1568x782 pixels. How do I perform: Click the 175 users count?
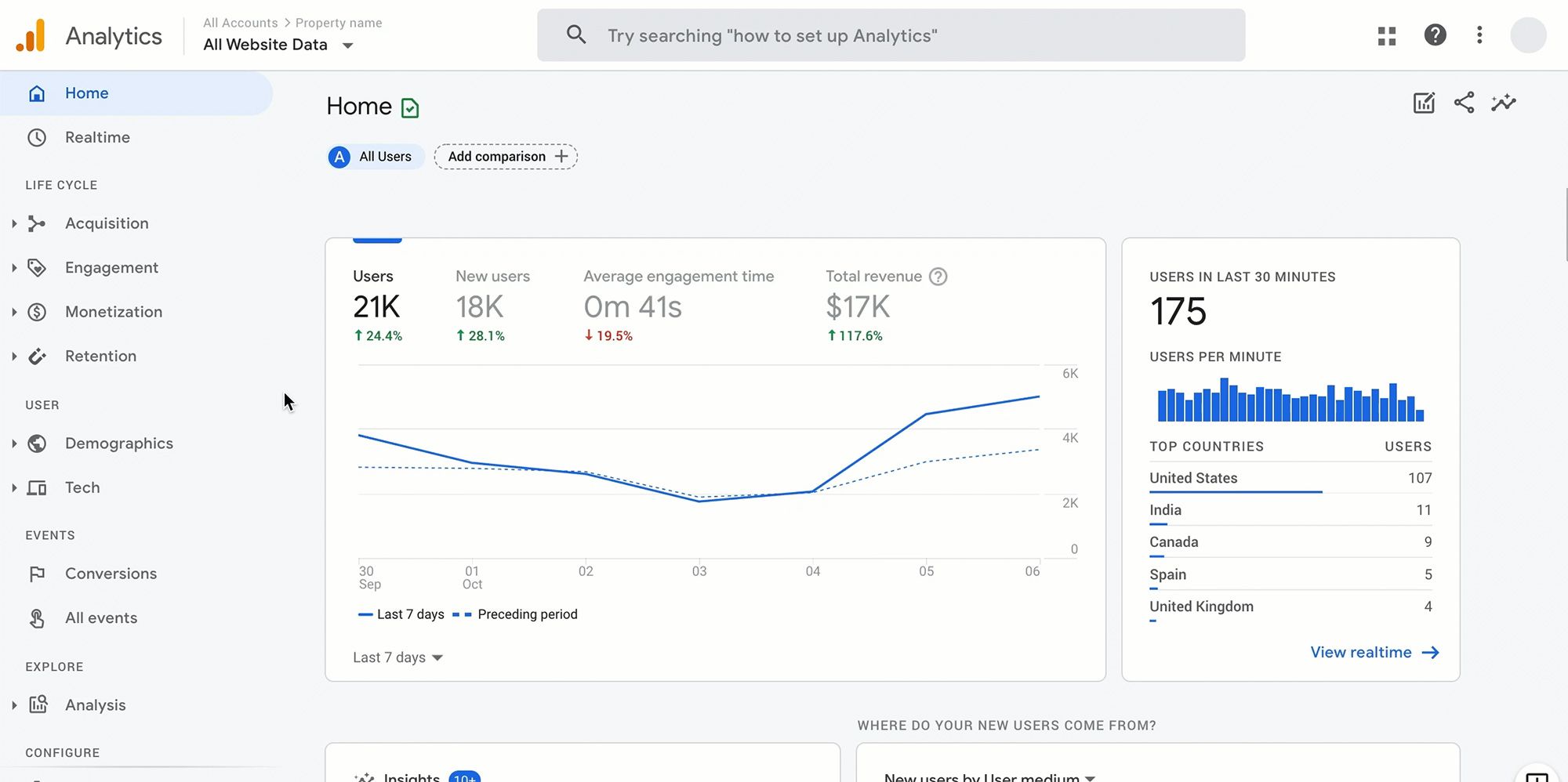tap(1178, 312)
